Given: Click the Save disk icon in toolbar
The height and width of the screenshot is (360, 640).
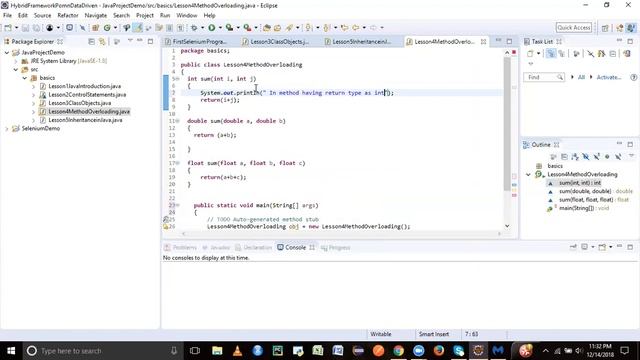Looking at the screenshot, I should [x=25, y=28].
